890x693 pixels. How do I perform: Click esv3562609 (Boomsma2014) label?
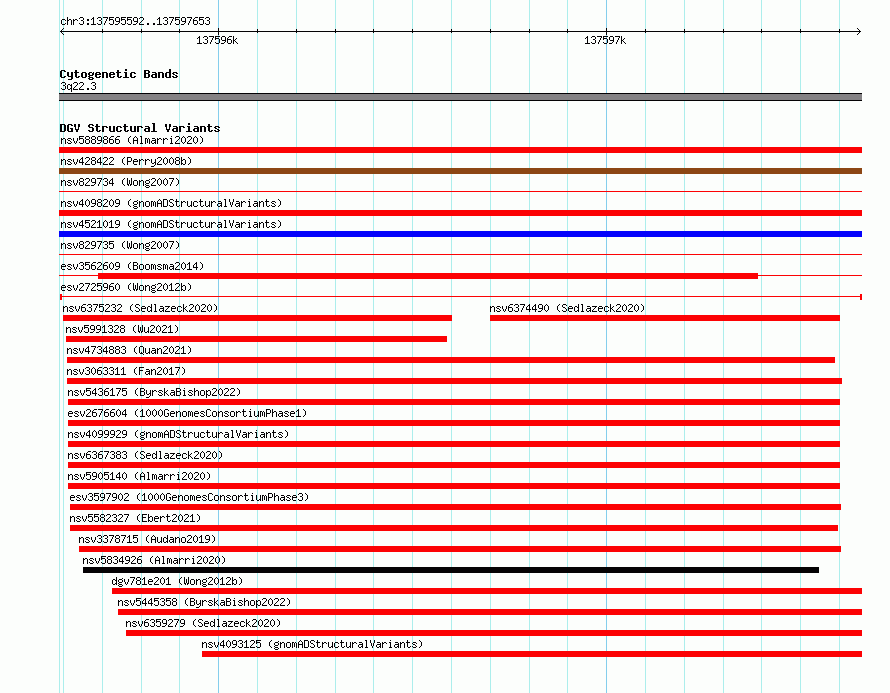132,266
